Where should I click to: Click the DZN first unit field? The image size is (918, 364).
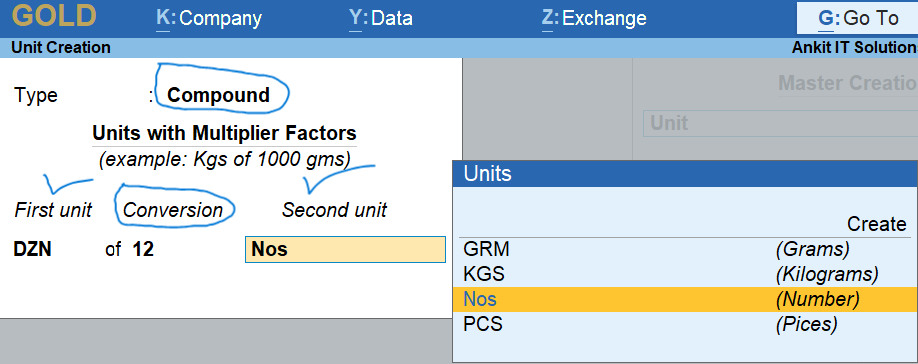(33, 250)
